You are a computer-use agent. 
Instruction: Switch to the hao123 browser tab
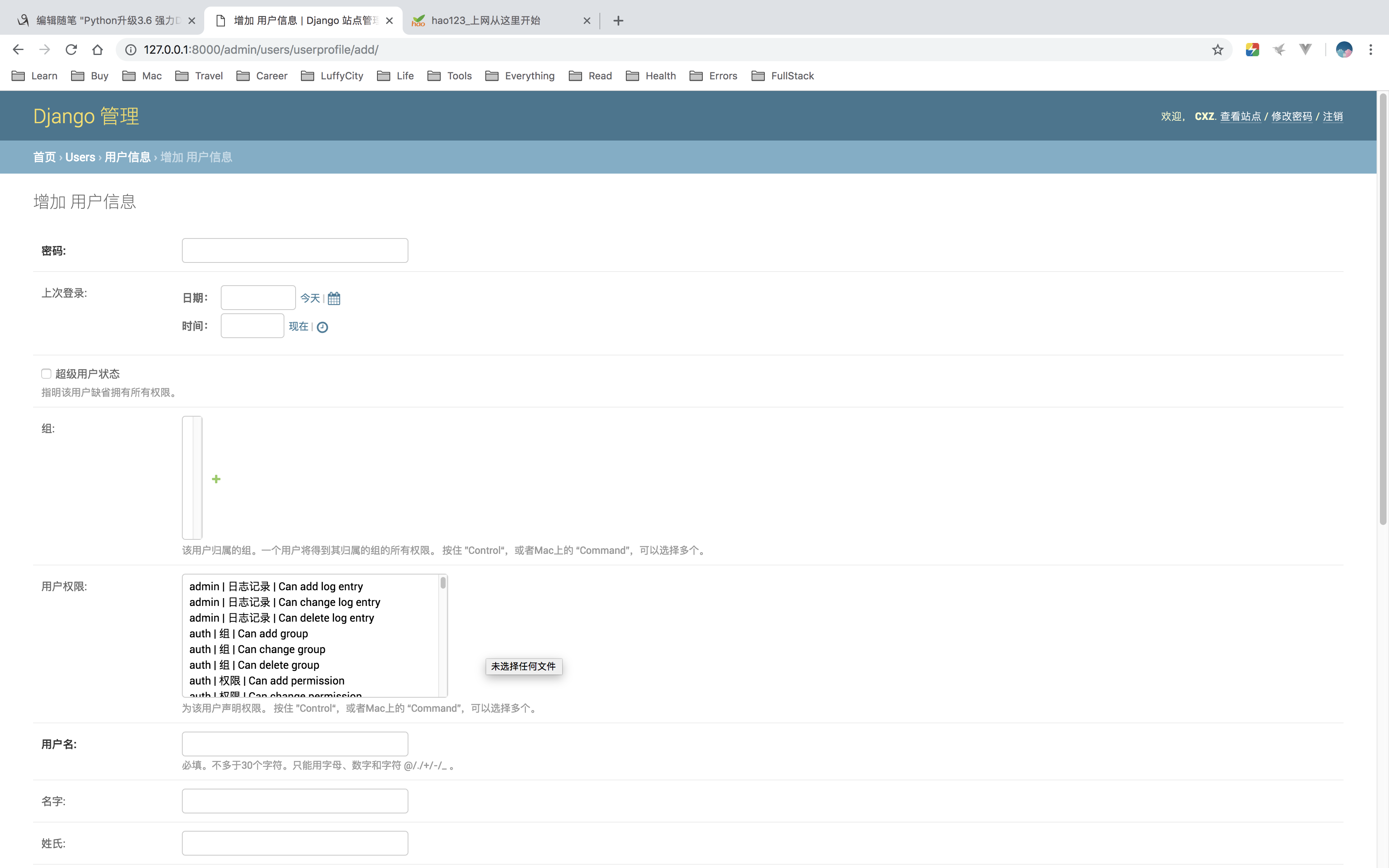(485, 21)
